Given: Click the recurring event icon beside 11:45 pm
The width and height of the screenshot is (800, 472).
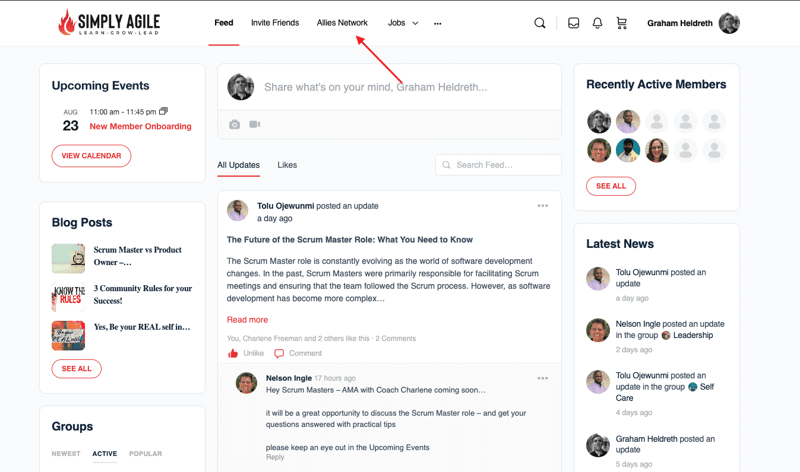Looking at the screenshot, I should tap(163, 111).
